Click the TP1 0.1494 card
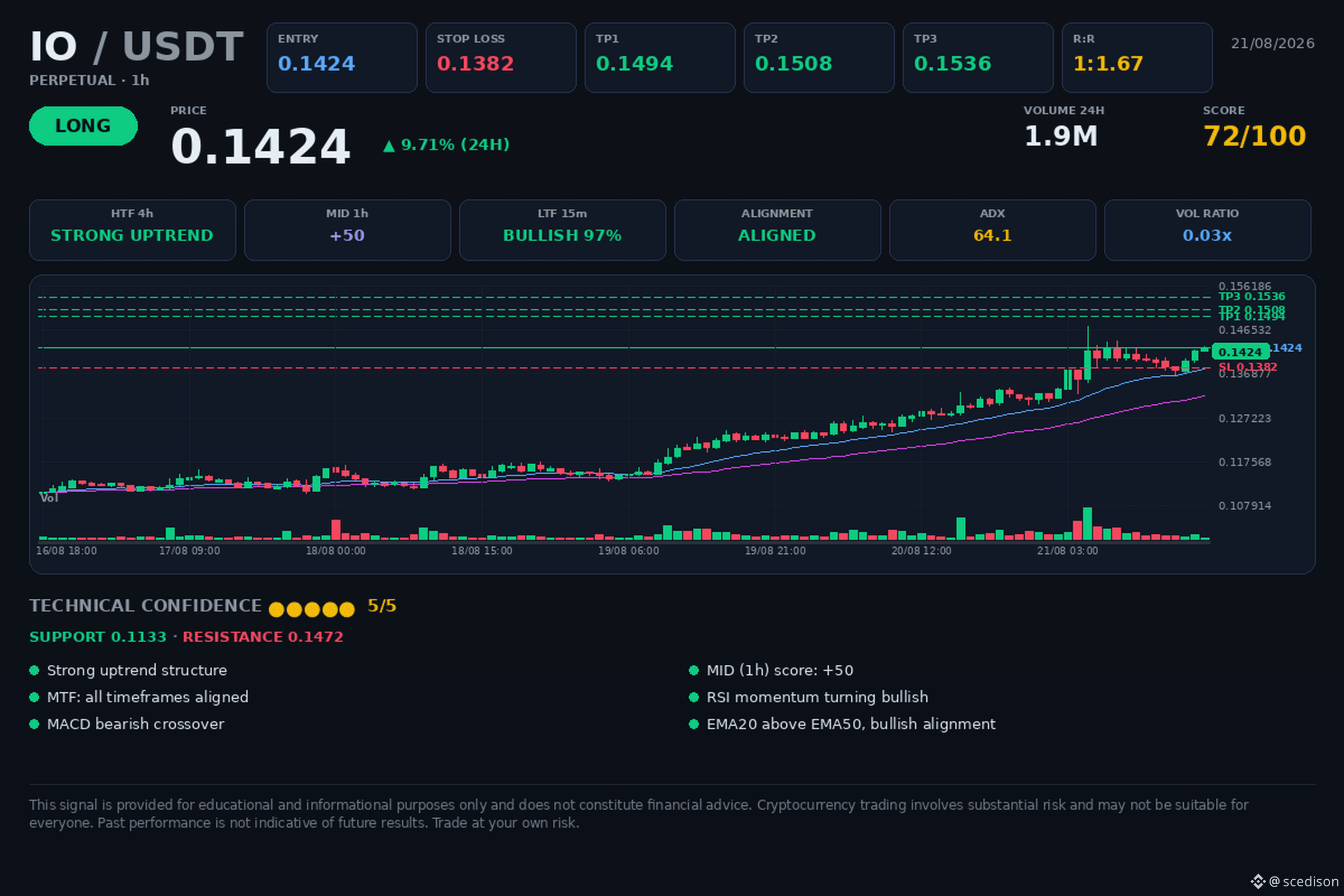The image size is (1344, 896). [660, 58]
